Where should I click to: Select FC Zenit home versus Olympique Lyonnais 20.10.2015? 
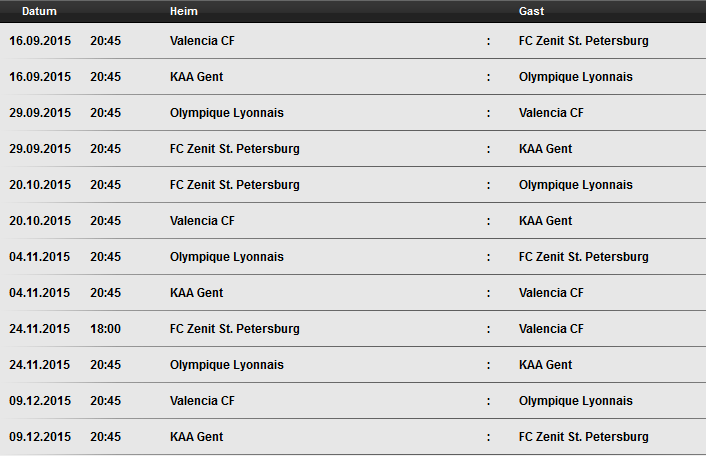[x=235, y=185]
